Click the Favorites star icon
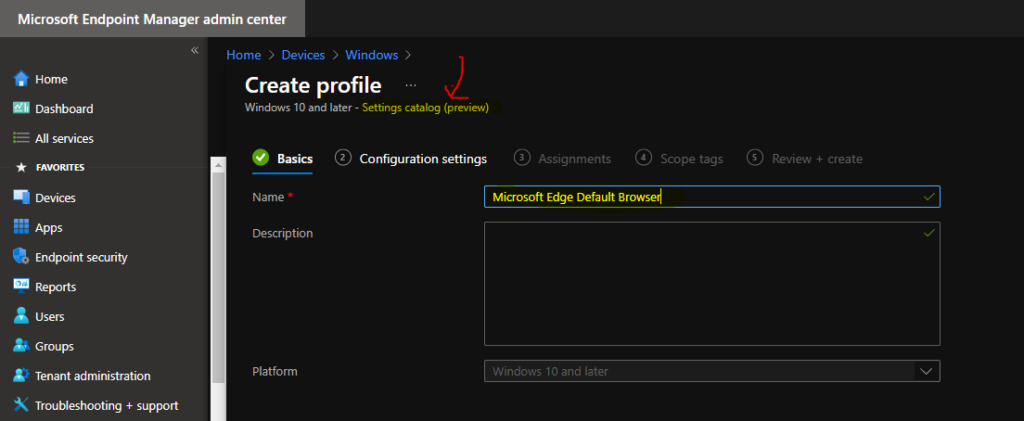This screenshot has height=421, width=1024. coord(21,168)
